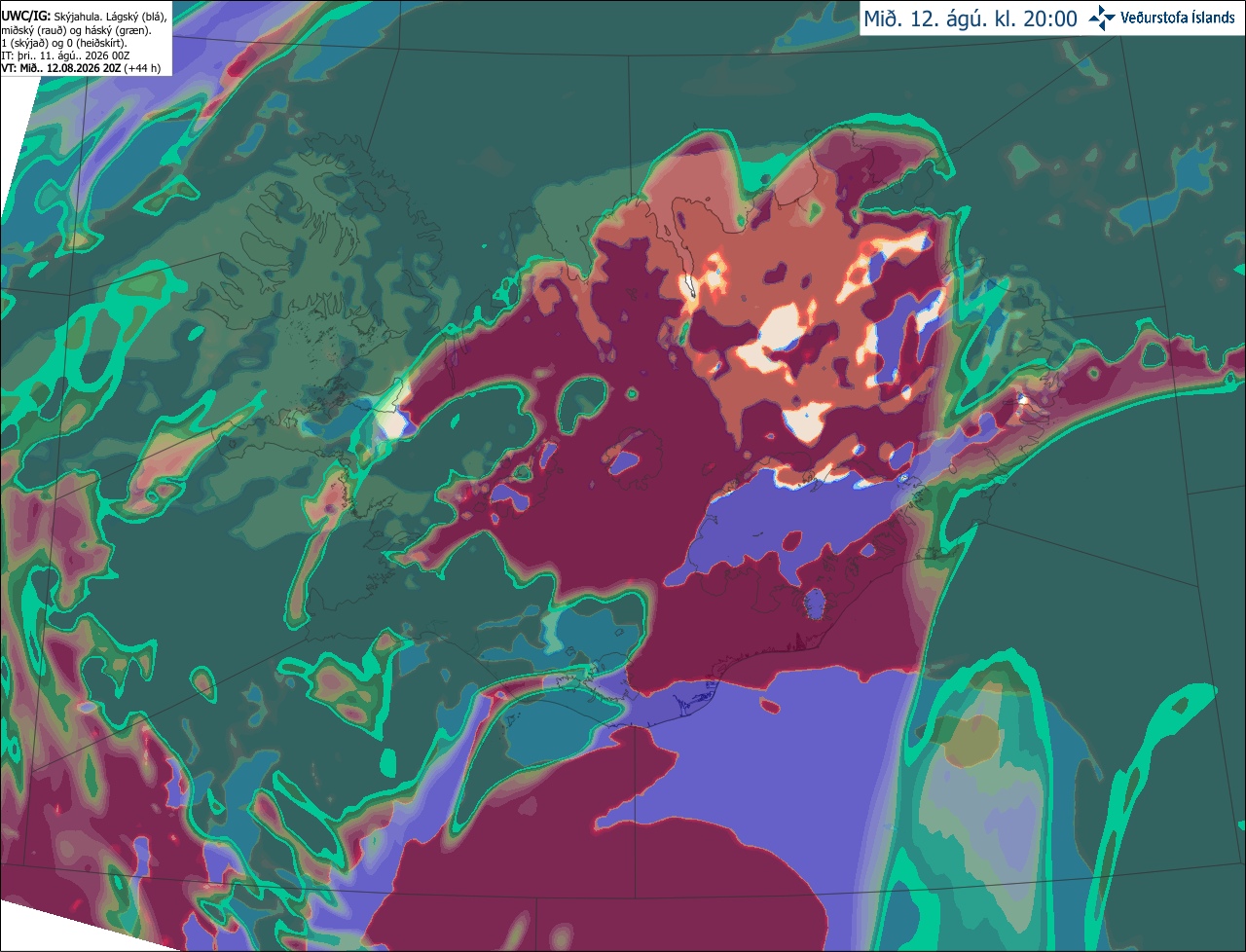1246x952 pixels.
Task: Click the Veðurstofa Íslands text label
Action: pos(1177,18)
